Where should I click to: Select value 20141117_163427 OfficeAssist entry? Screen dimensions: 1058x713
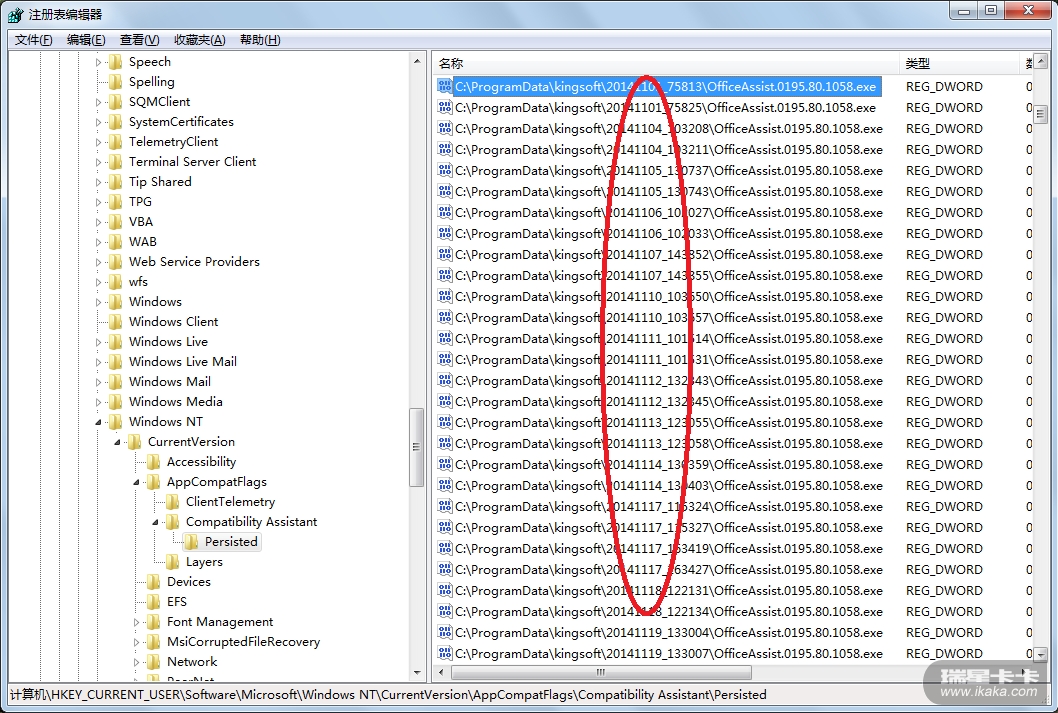click(x=669, y=570)
